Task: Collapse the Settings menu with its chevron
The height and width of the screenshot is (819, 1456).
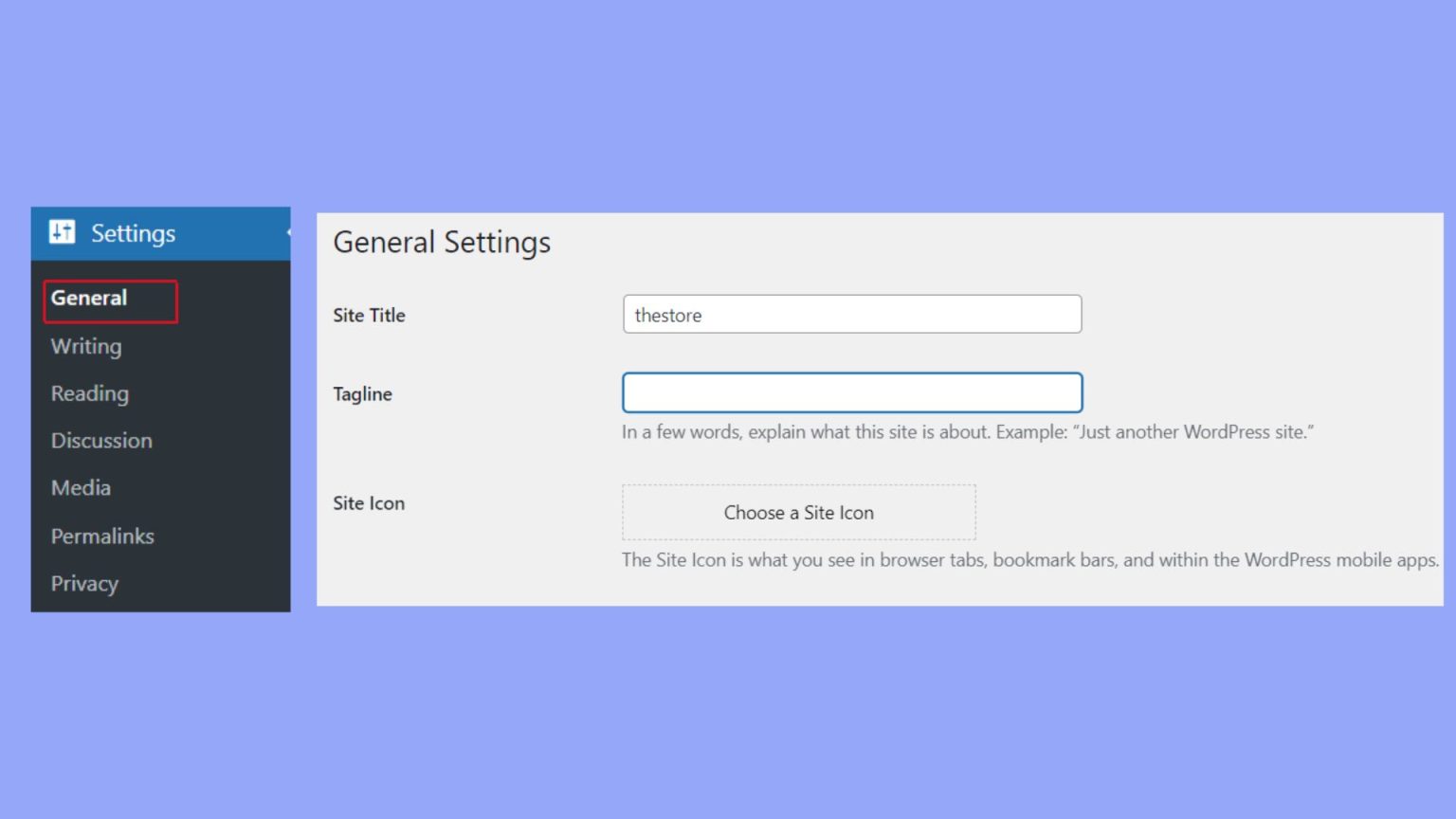Action: (x=287, y=232)
